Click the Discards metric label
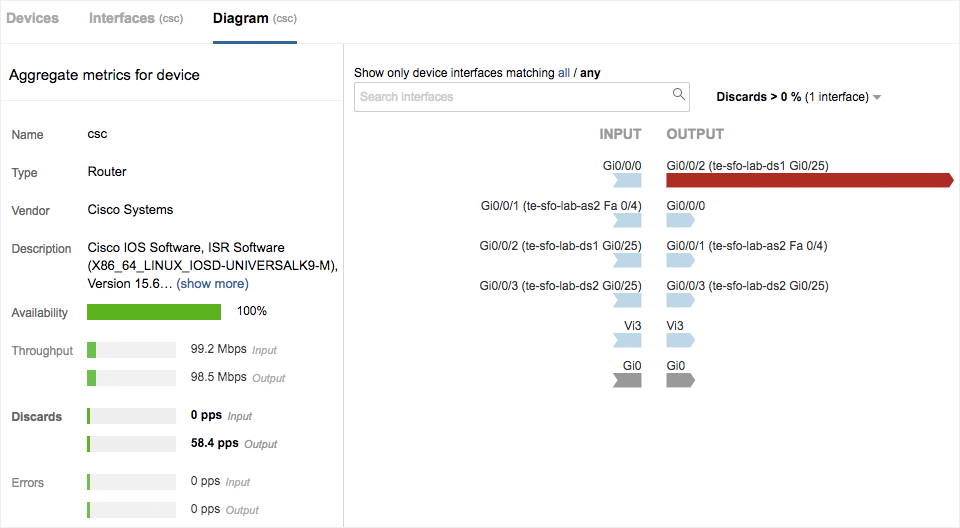 click(x=37, y=417)
